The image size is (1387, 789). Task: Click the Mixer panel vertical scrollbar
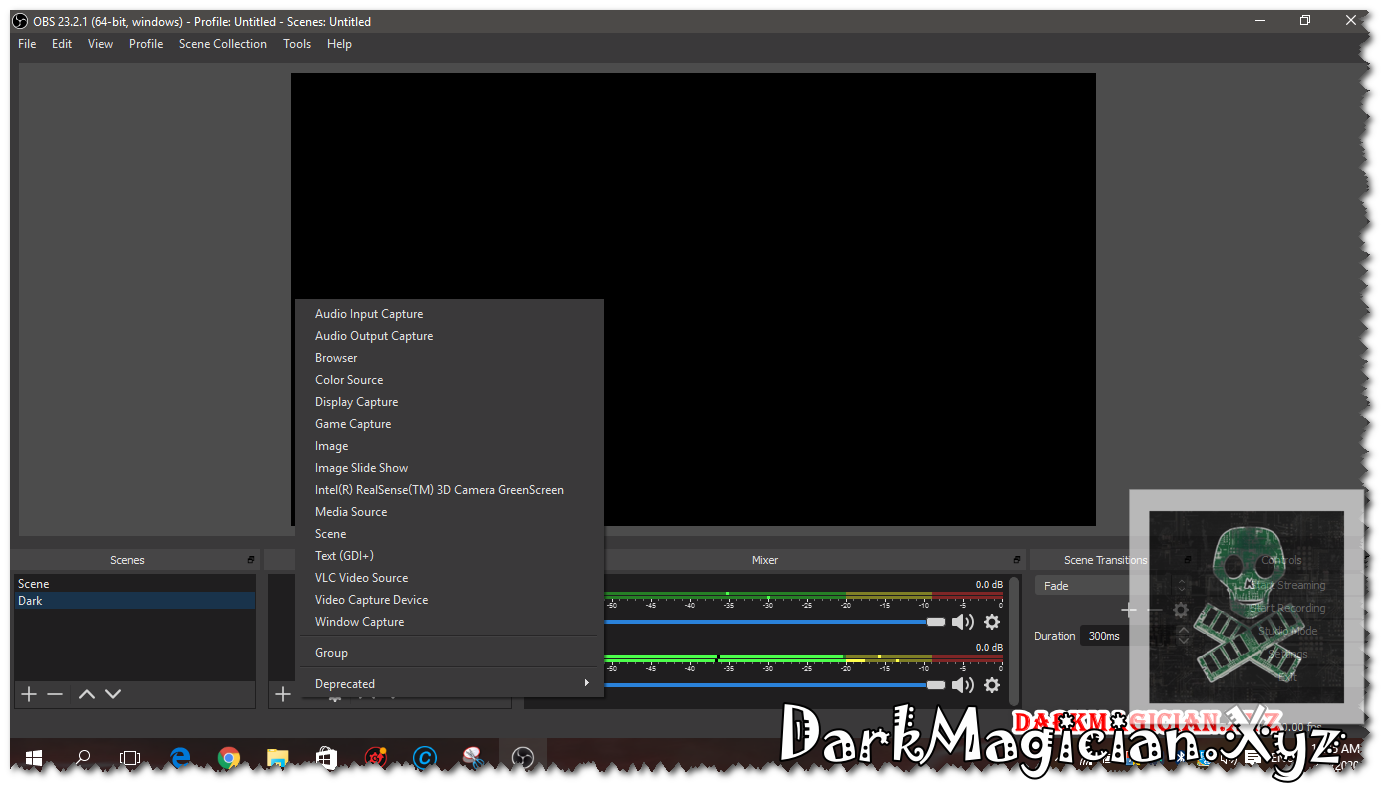pyautogui.click(x=1015, y=640)
